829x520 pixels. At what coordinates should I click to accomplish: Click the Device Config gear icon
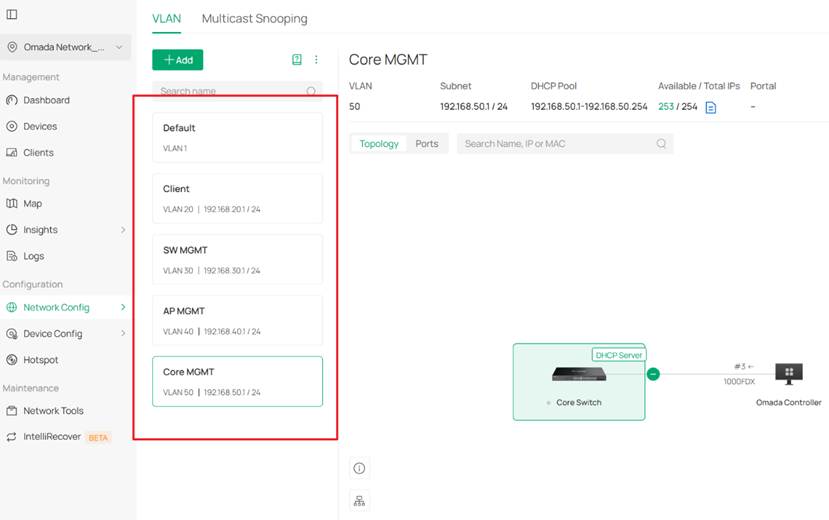coord(12,333)
